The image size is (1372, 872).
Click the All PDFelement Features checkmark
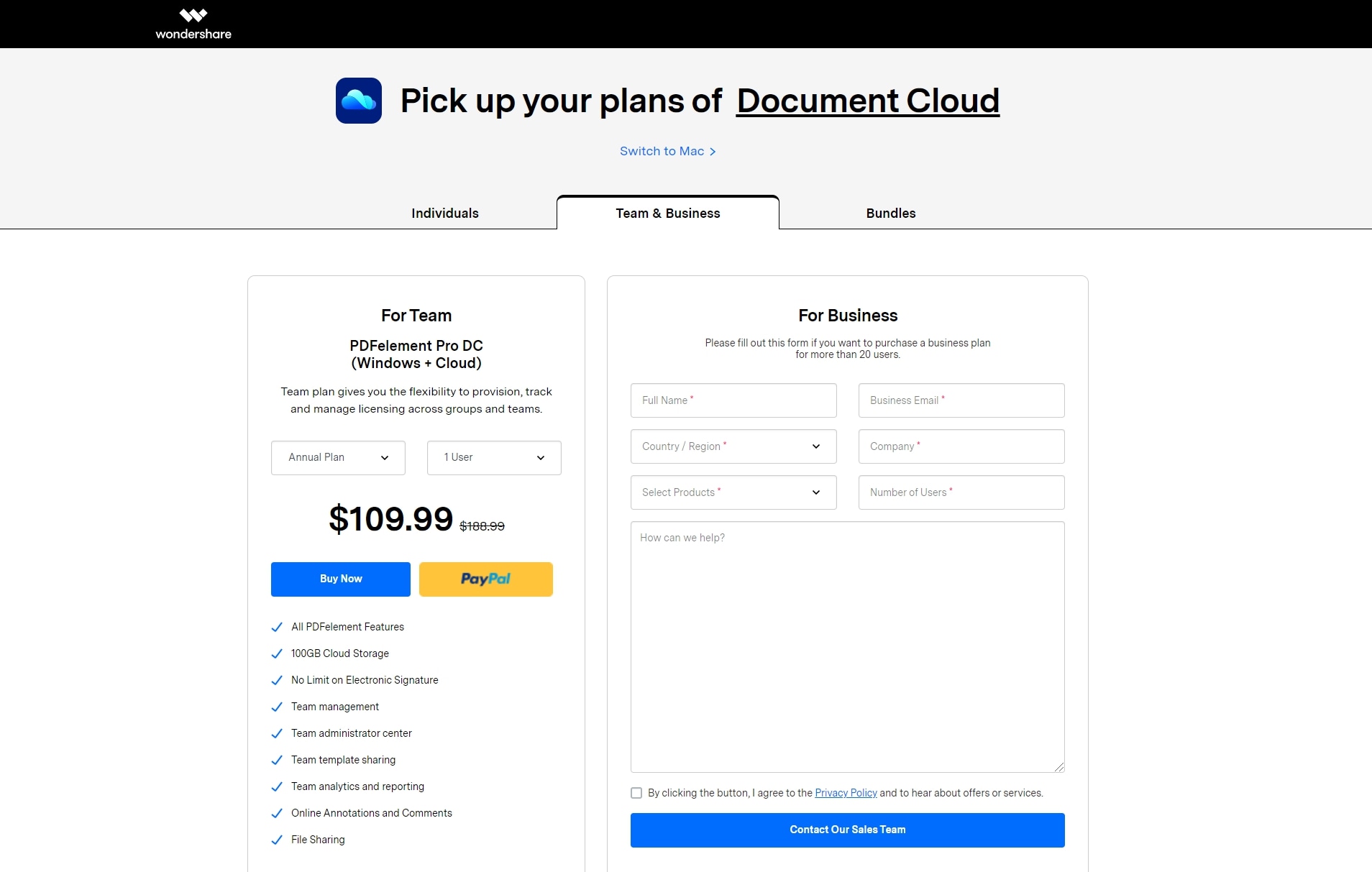[x=277, y=627]
